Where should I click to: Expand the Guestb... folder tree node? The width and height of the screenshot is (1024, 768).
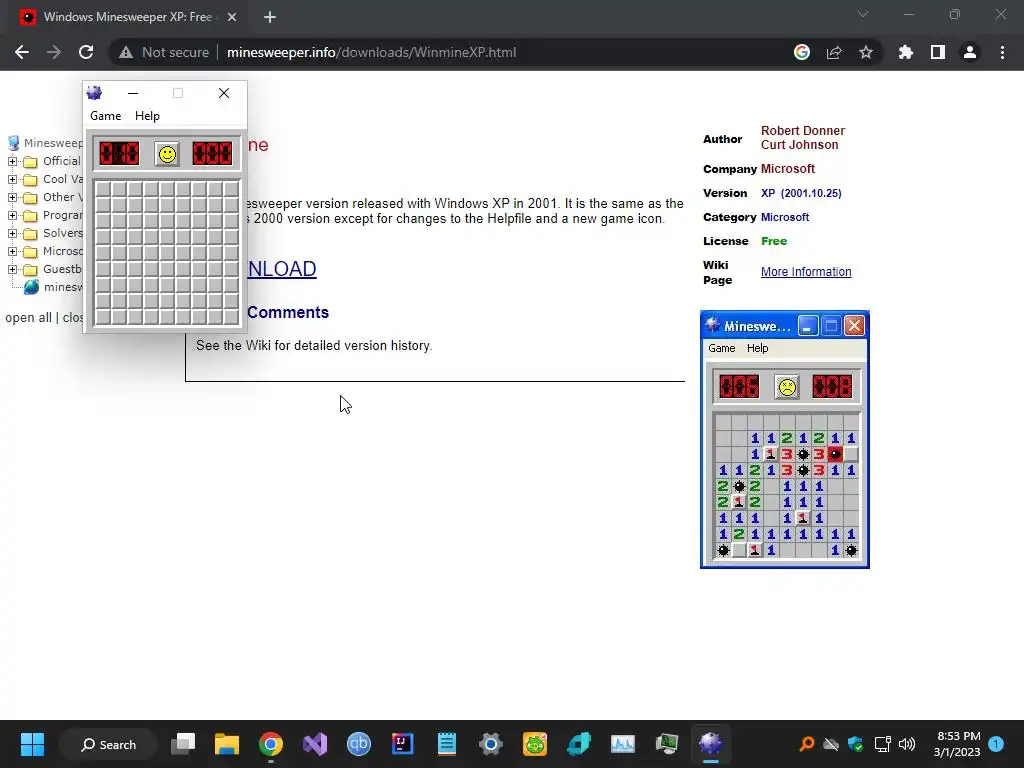(x=12, y=269)
